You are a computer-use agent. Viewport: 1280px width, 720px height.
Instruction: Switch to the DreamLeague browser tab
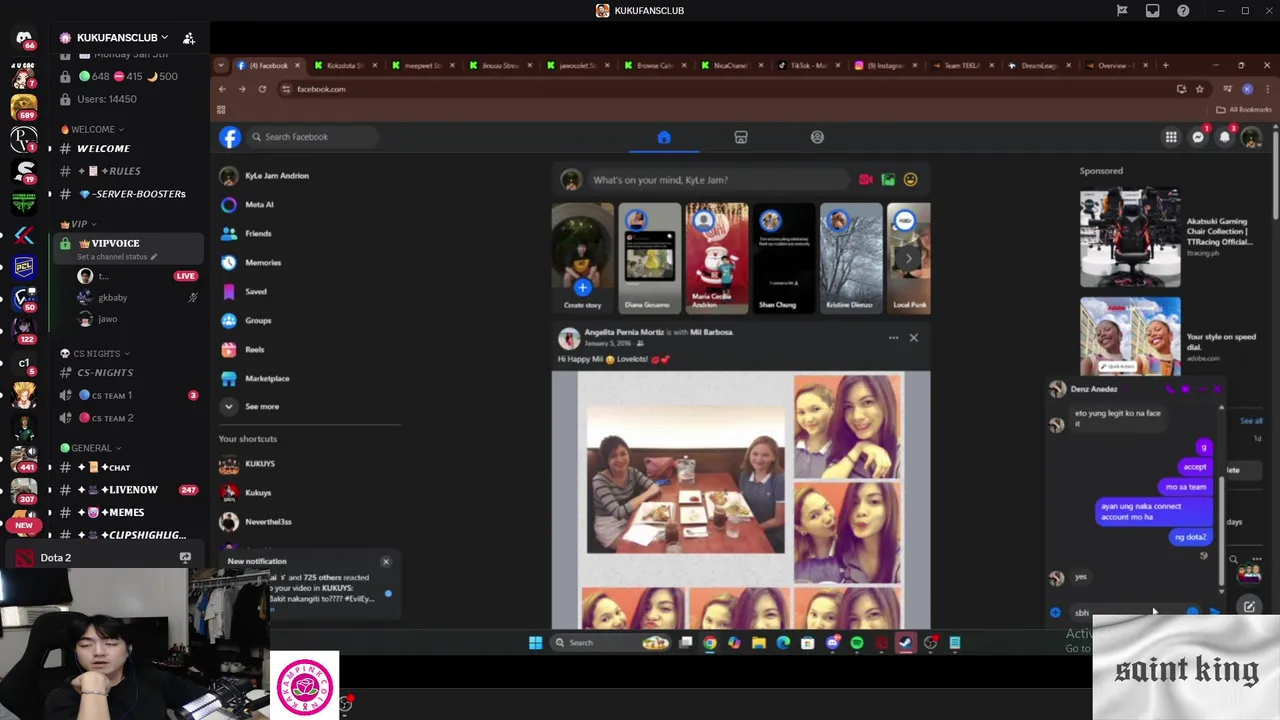coord(1040,65)
